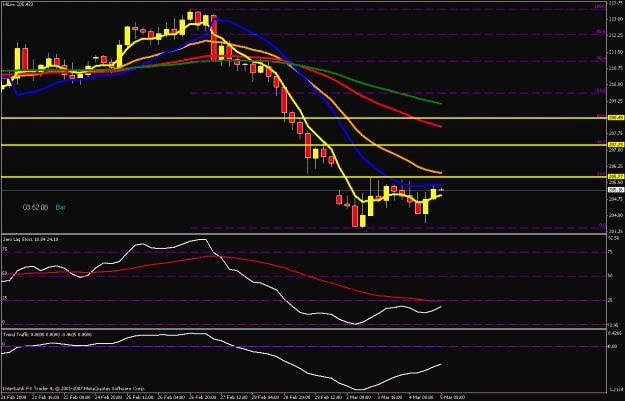Click the chart symbol title at top left
This screenshot has height=401, width=625.
click(19, 4)
